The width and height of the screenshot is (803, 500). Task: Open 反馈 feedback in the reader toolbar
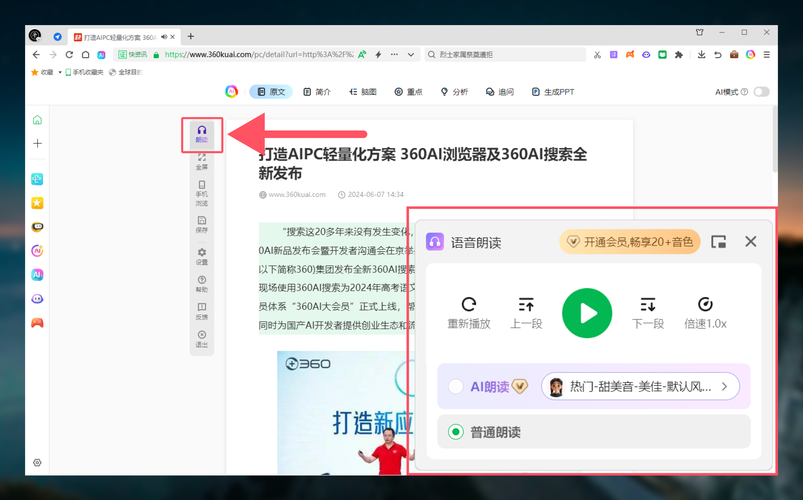[202, 311]
